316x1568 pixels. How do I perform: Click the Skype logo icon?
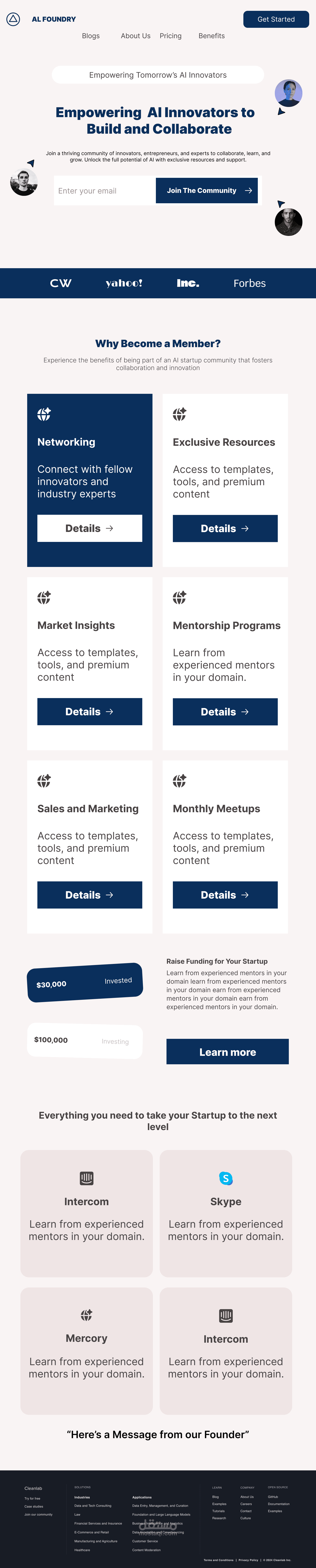[226, 1178]
